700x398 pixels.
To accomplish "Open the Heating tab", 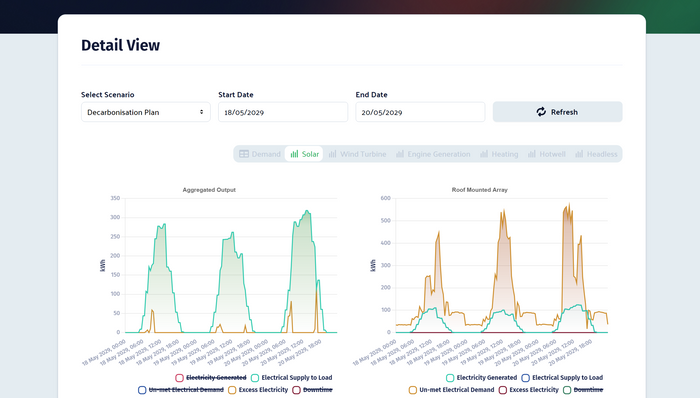I will coord(499,154).
